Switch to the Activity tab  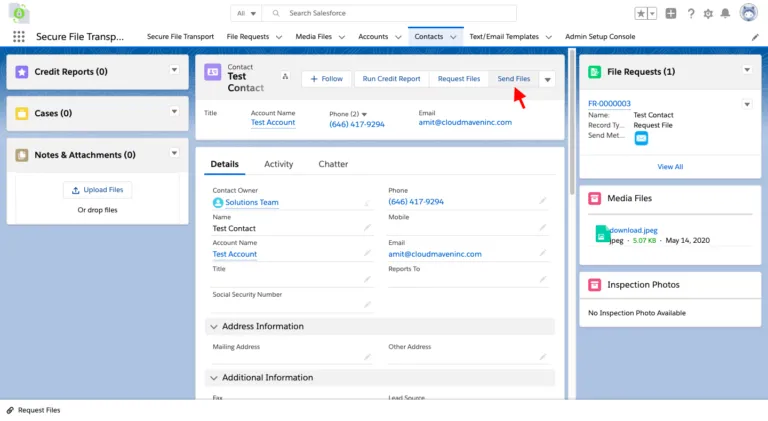coord(279,164)
